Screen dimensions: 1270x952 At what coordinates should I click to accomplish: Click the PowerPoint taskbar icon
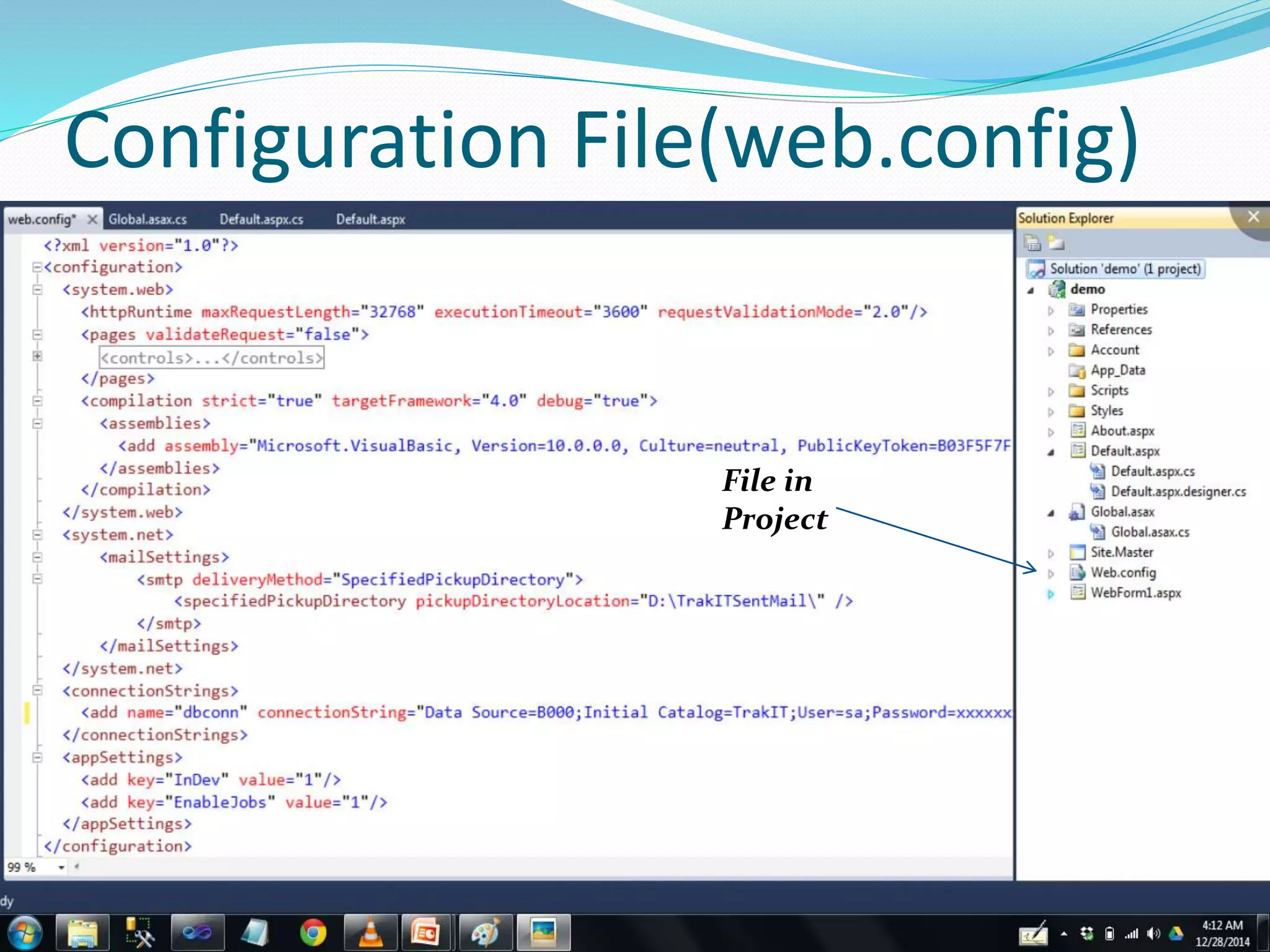(x=425, y=933)
